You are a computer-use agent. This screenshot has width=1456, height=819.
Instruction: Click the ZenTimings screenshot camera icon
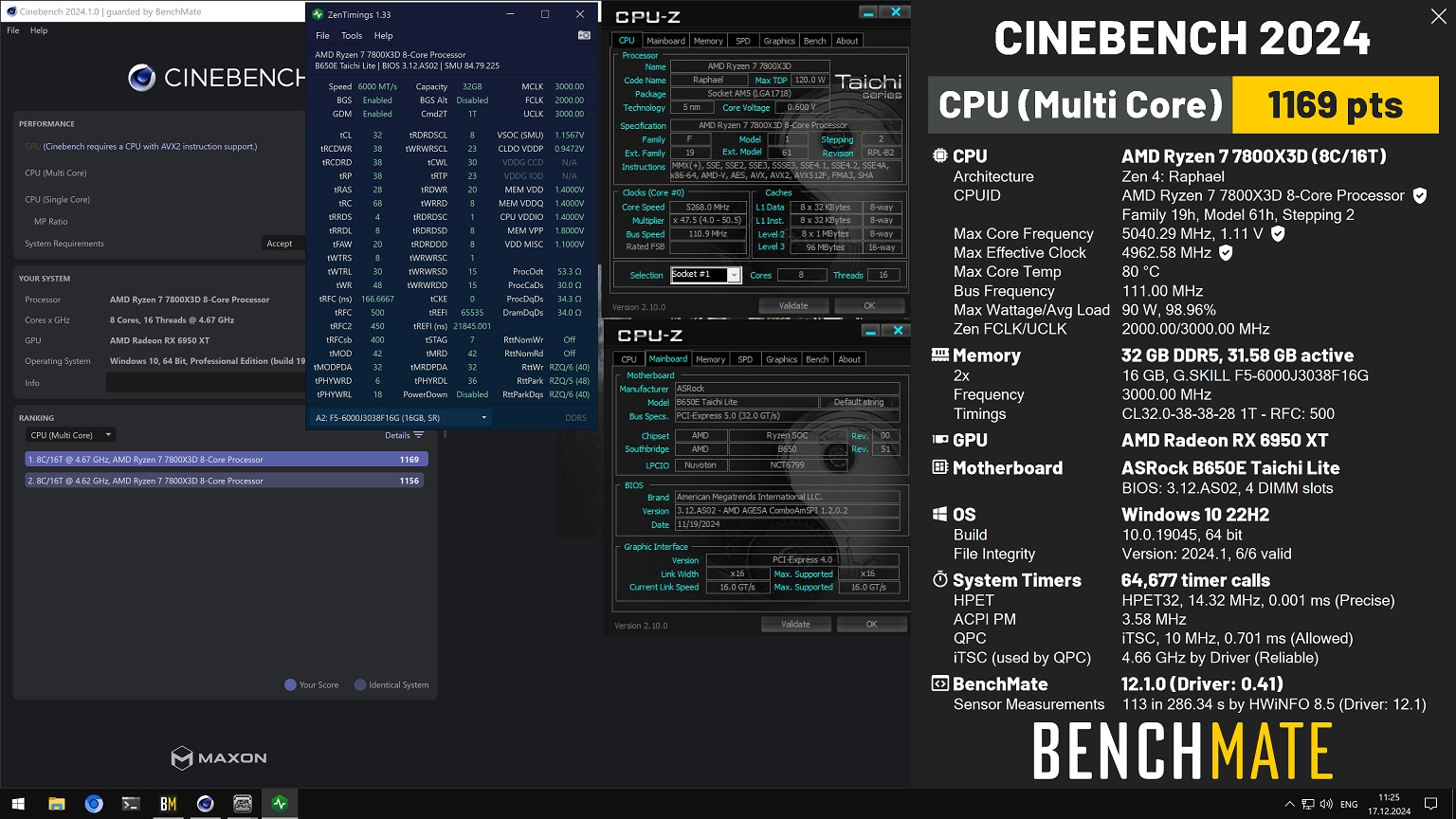(x=584, y=35)
